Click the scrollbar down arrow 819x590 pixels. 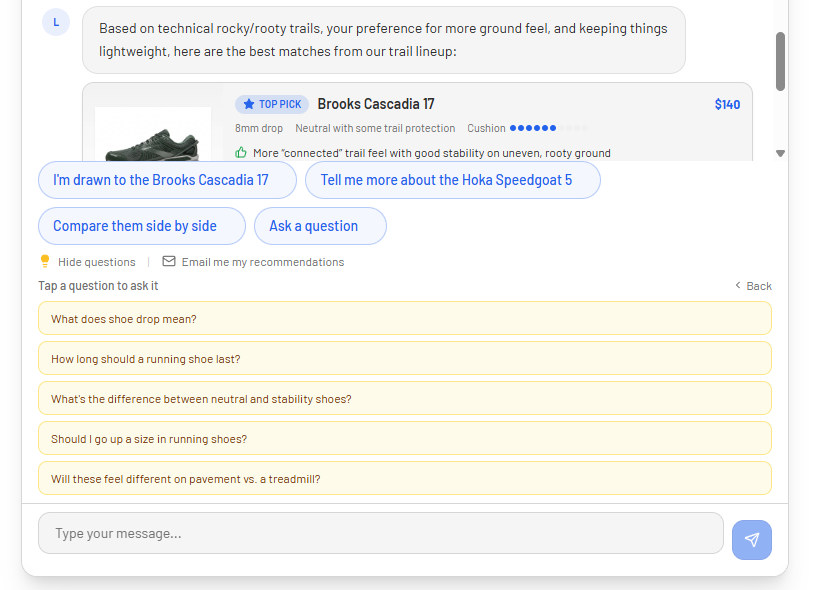781,154
